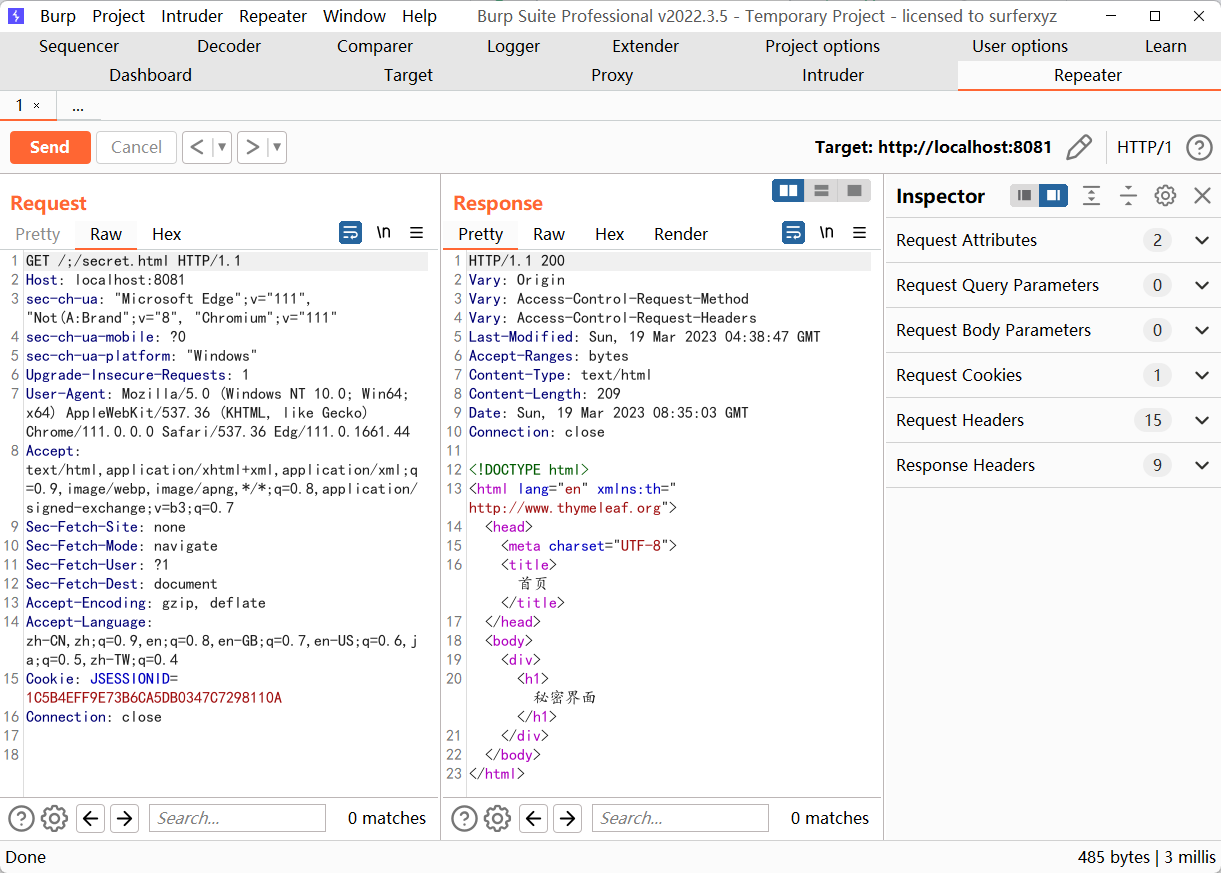This screenshot has width=1221, height=873.
Task: Click the HTTP/1 protocol selector
Action: click(x=1144, y=147)
